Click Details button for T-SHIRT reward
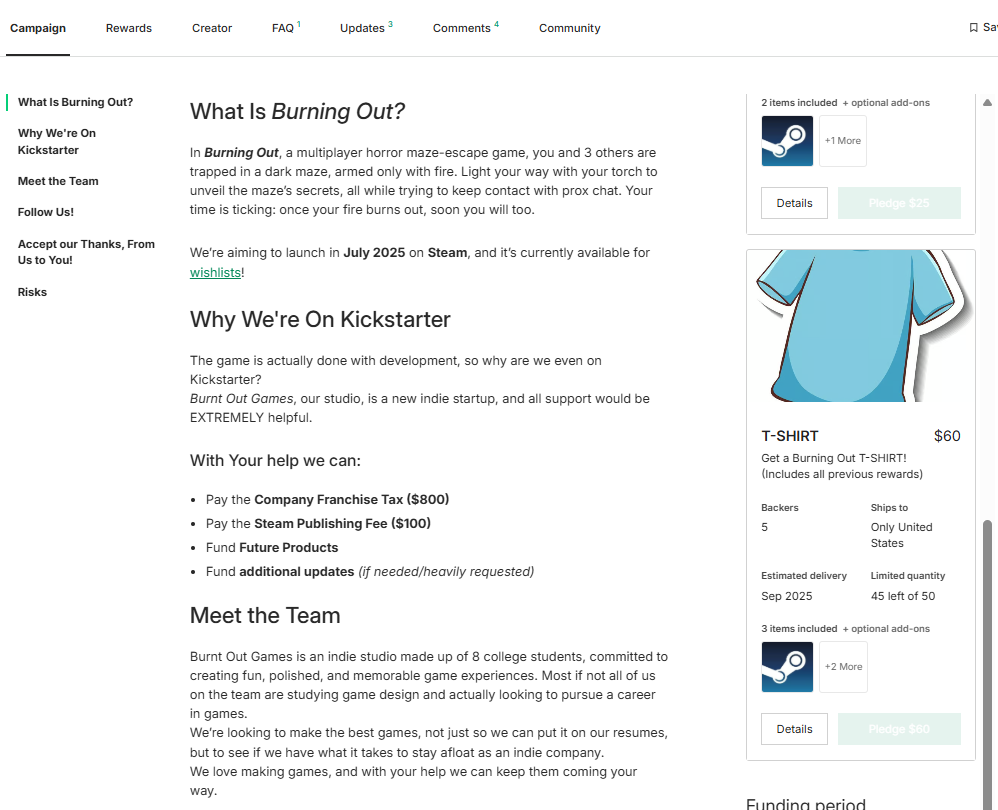Screen dimensions: 998x810 794,729
